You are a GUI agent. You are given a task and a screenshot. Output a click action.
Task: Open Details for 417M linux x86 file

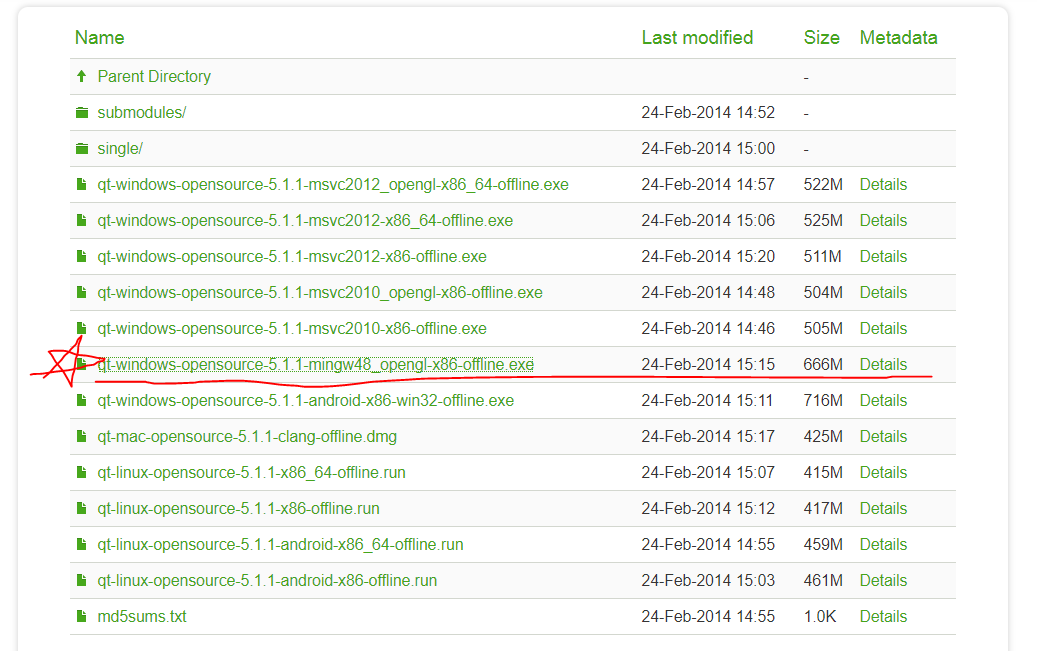(x=883, y=509)
